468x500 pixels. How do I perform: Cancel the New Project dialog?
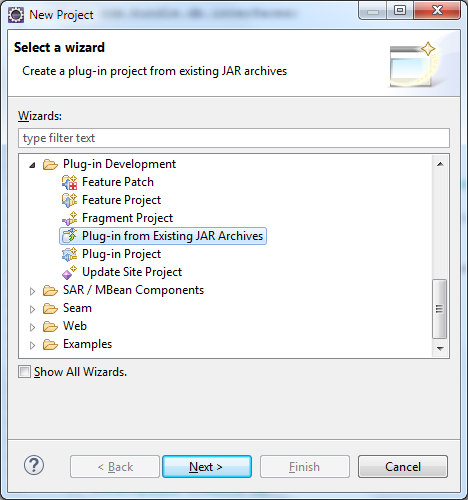(x=403, y=467)
